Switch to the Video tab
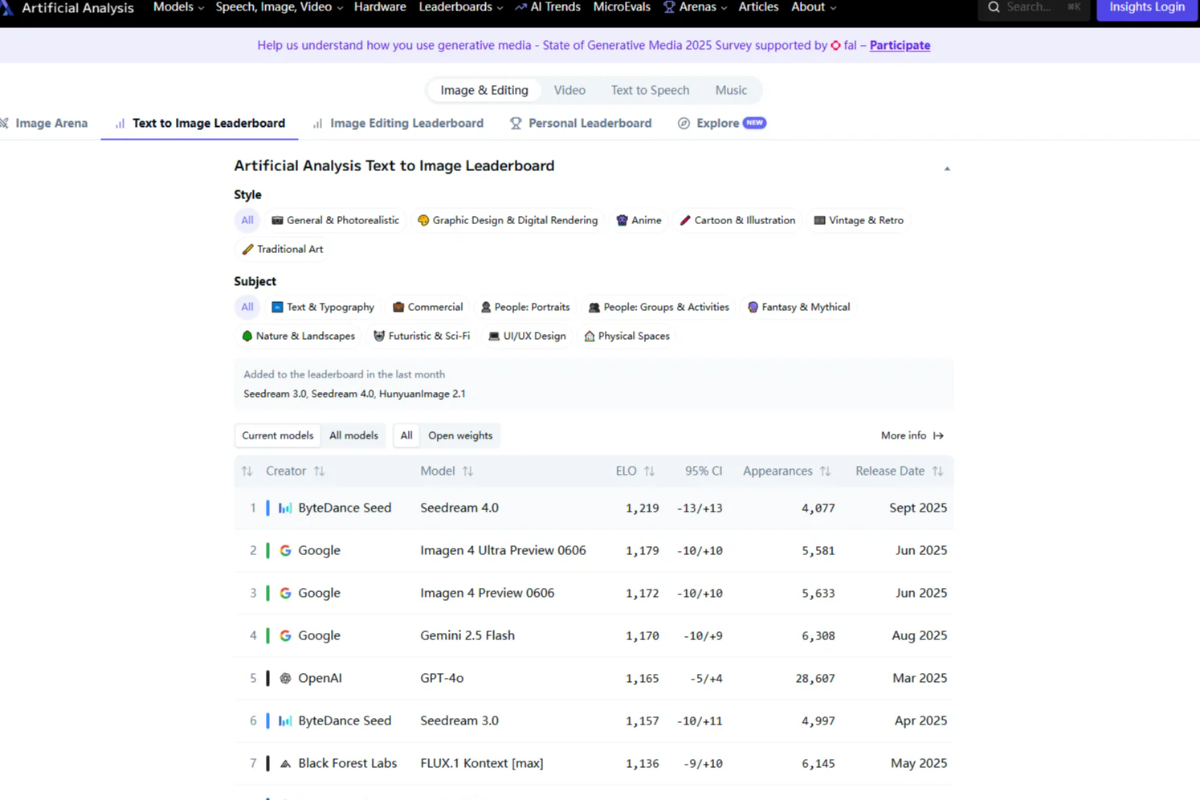1200x800 pixels. coord(570,90)
